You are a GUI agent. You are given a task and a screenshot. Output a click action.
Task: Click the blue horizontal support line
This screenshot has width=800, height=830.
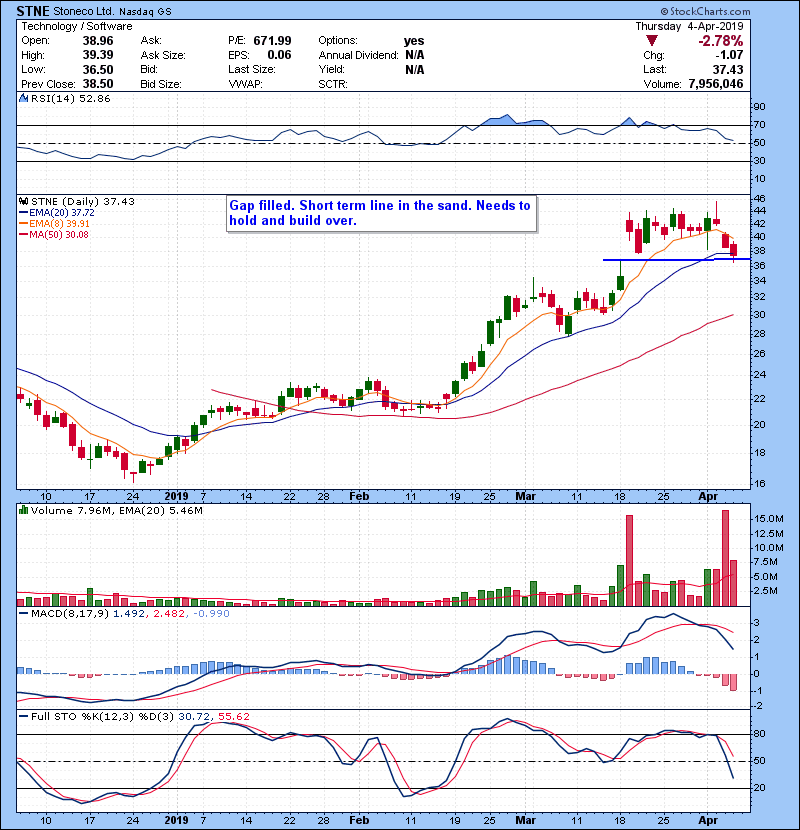click(x=676, y=259)
